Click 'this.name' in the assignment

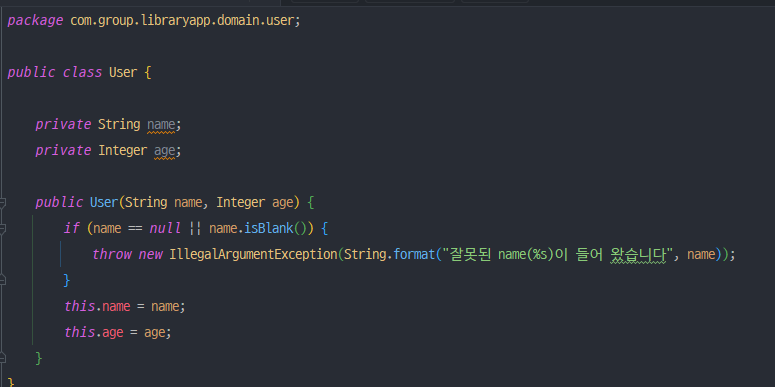tap(97, 306)
